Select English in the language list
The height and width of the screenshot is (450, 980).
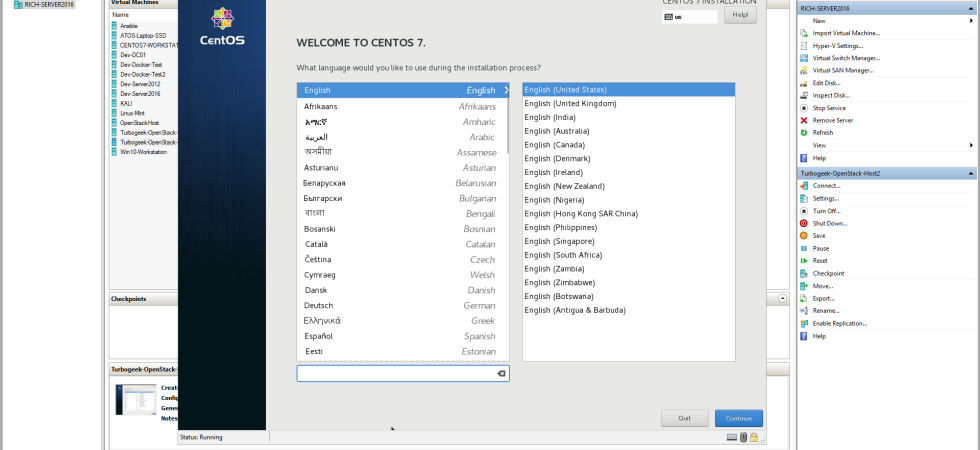point(403,90)
